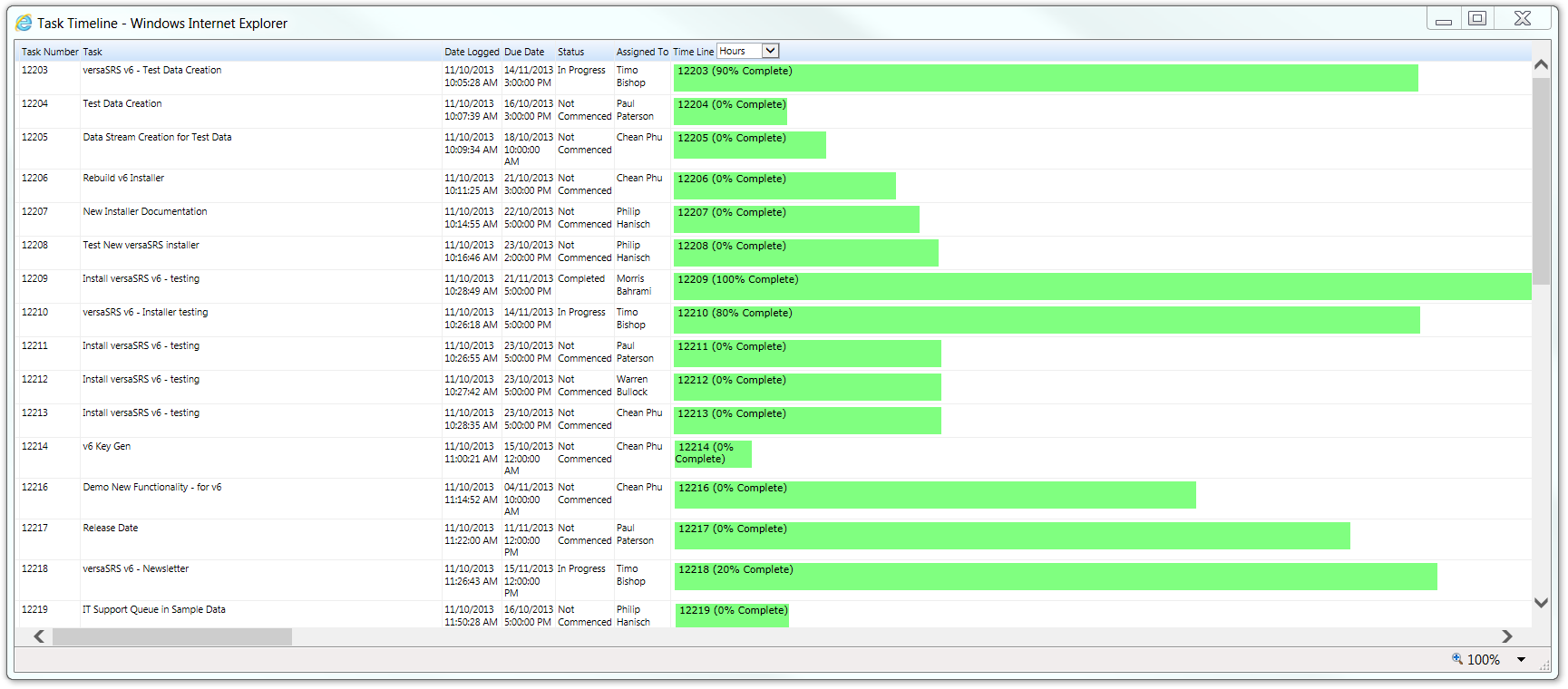The width and height of the screenshot is (1568, 689).
Task: Click the horizontal scrollbar thumb
Action: tap(172, 636)
